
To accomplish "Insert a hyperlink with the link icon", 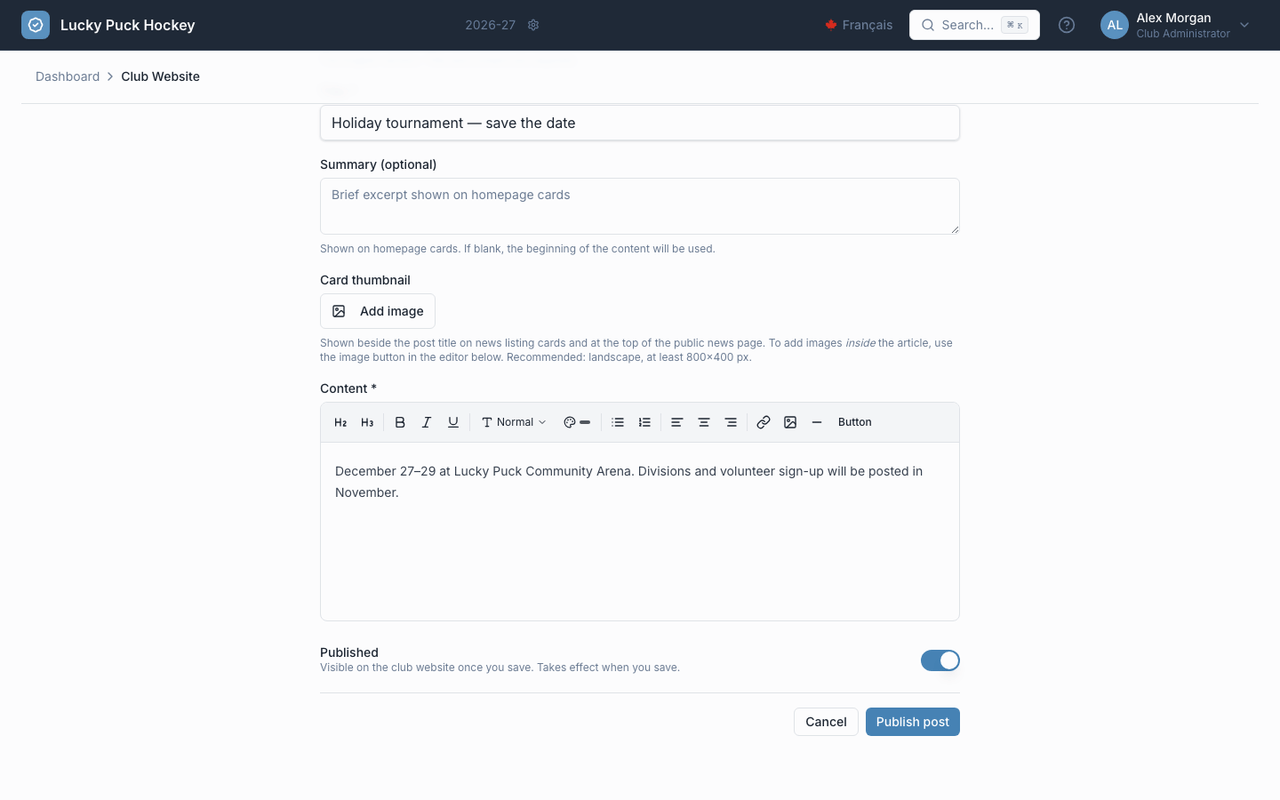I will [x=763, y=422].
